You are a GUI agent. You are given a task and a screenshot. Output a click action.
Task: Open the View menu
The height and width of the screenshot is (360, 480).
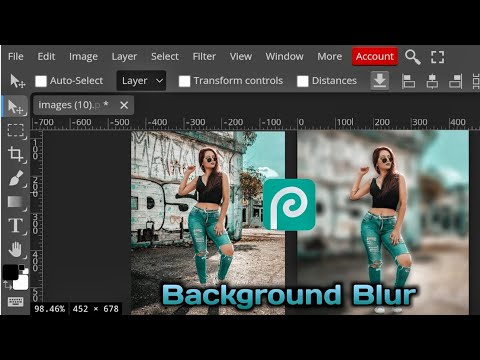point(241,57)
